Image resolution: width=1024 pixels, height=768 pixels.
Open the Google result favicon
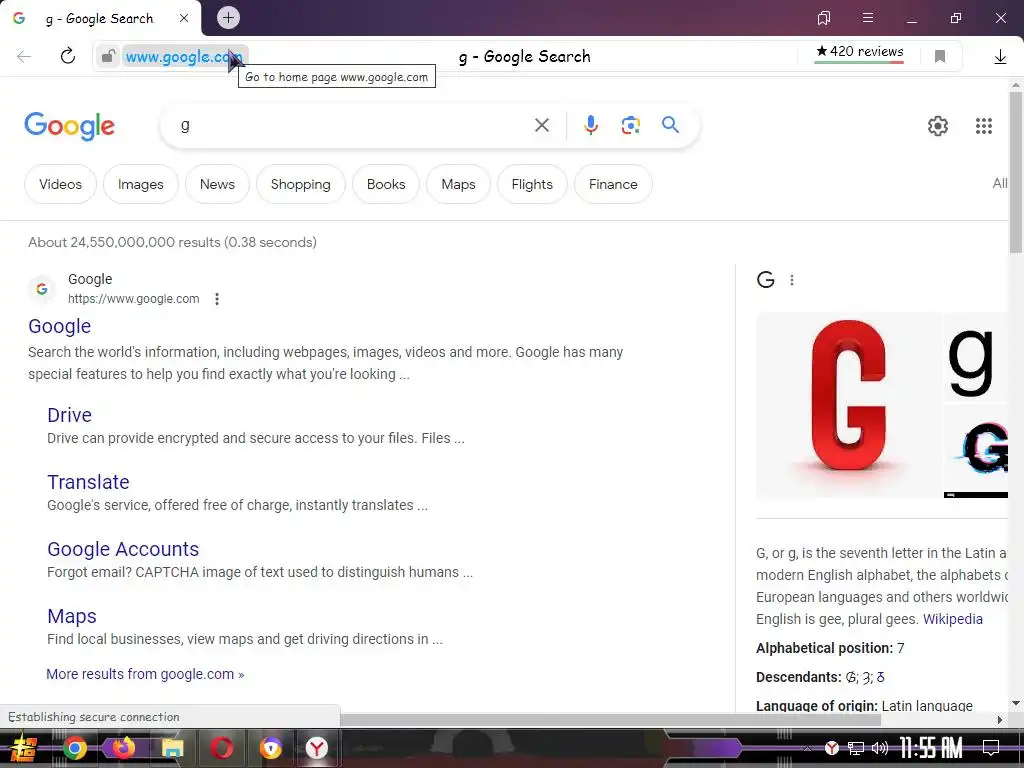[42, 289]
